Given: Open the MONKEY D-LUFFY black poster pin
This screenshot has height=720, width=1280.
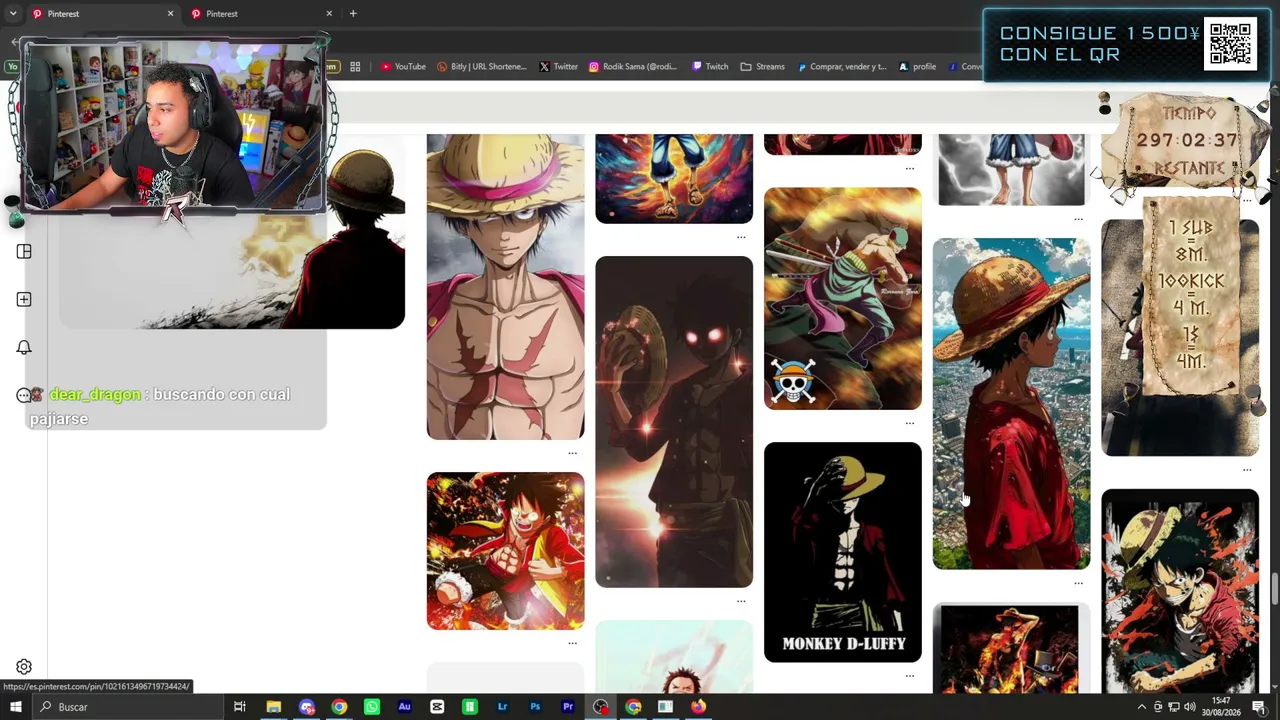Looking at the screenshot, I should click(x=843, y=552).
